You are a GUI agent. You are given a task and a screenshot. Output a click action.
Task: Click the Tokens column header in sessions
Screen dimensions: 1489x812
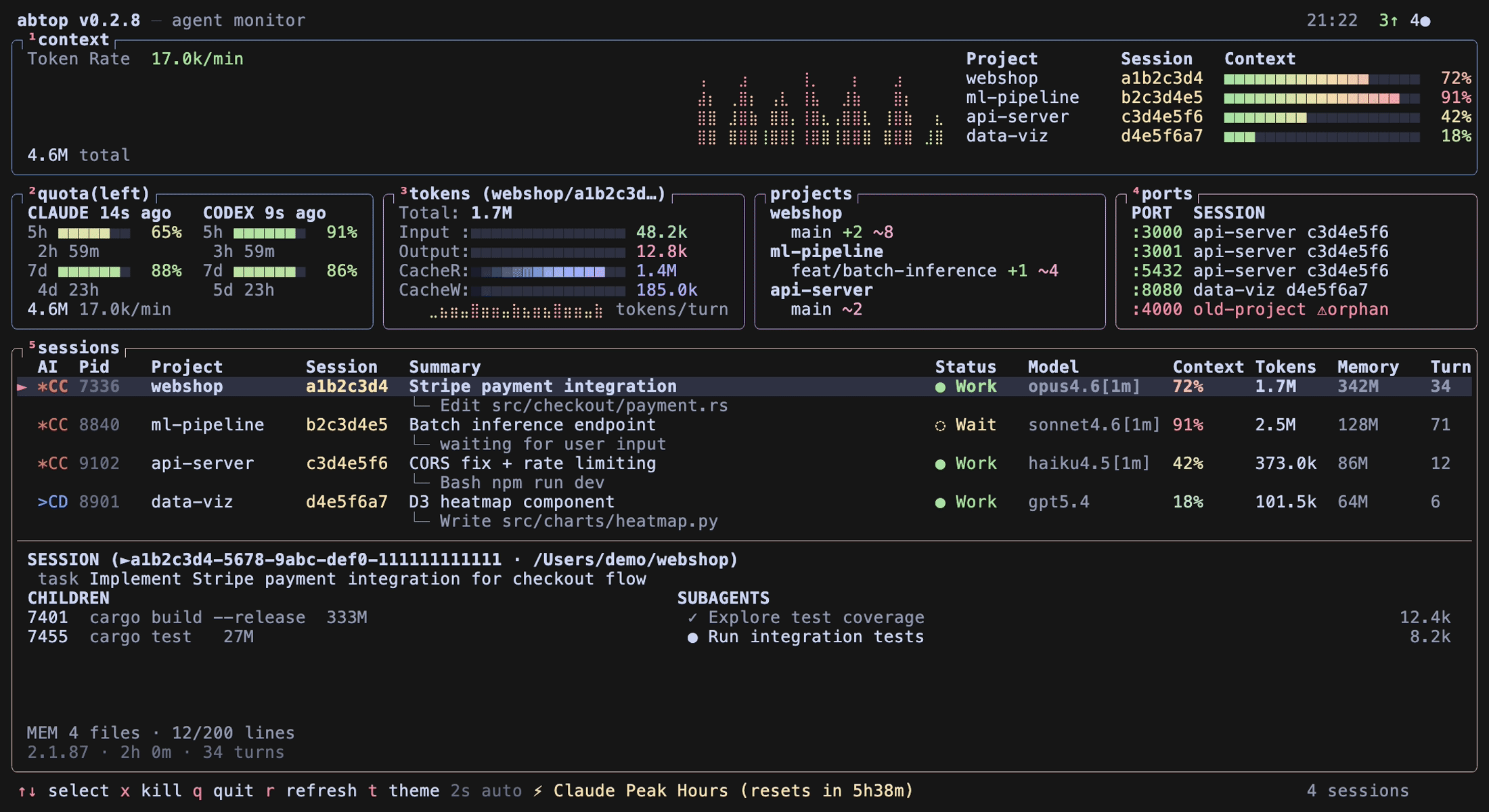(1285, 367)
